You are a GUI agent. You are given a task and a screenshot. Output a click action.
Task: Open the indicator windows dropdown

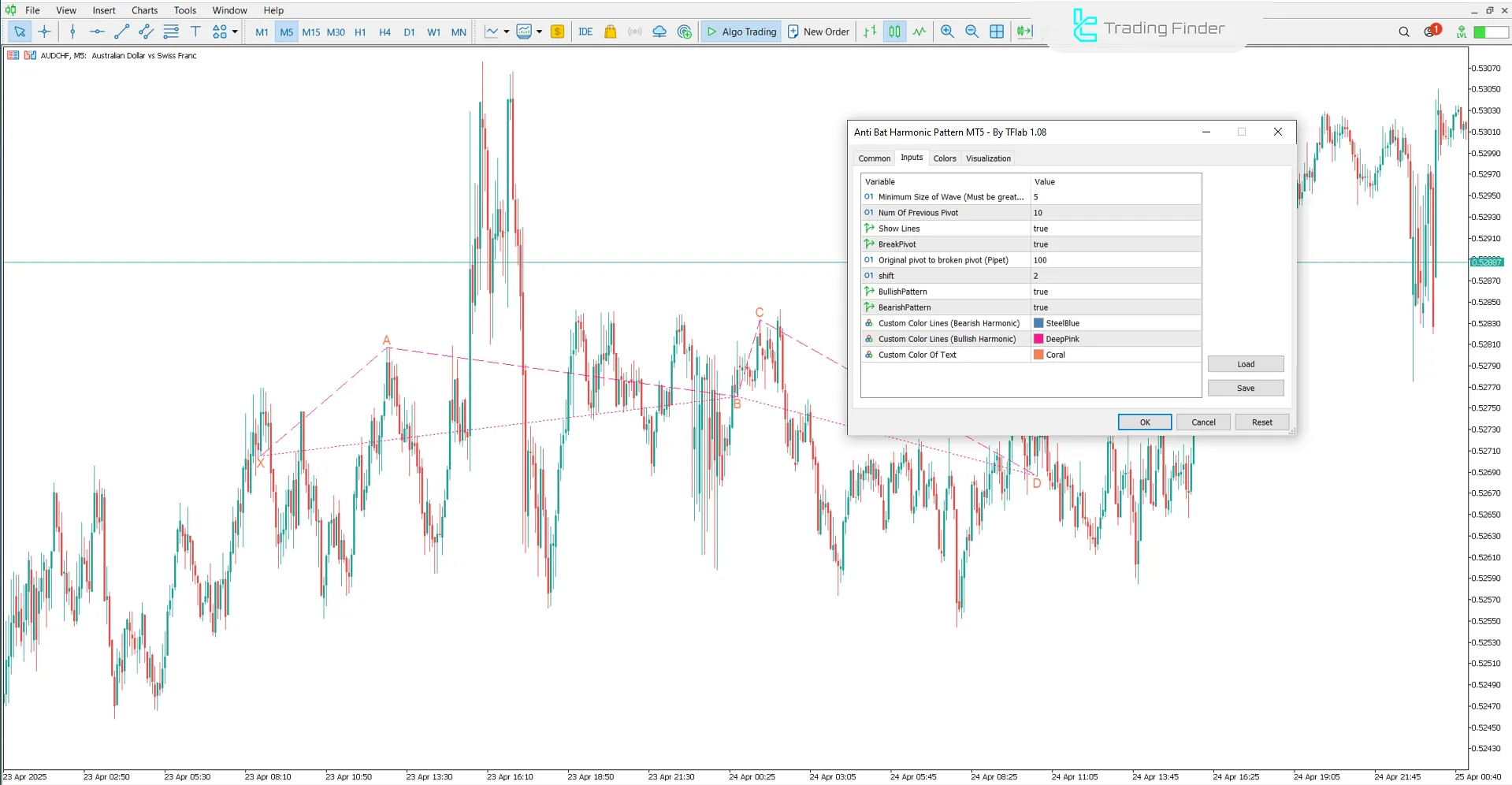(540, 32)
